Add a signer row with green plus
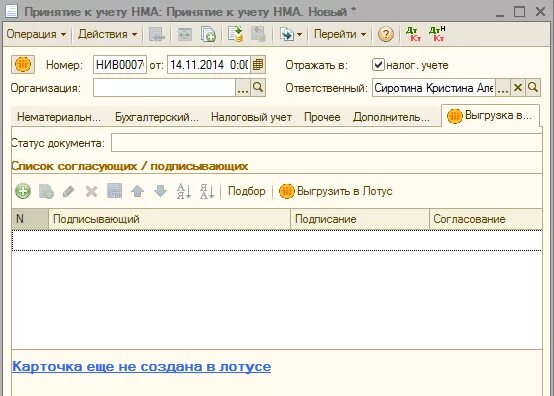 pos(23,191)
